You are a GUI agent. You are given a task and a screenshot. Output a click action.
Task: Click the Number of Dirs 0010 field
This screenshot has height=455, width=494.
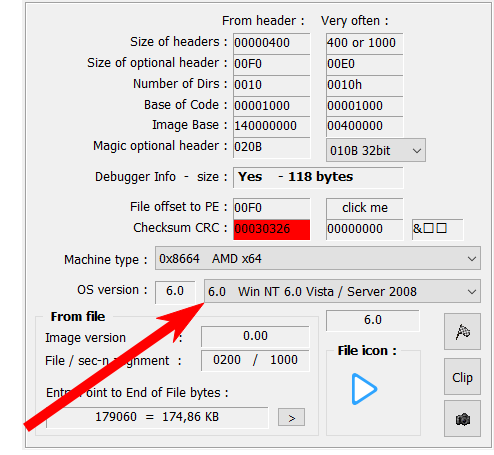(x=272, y=85)
